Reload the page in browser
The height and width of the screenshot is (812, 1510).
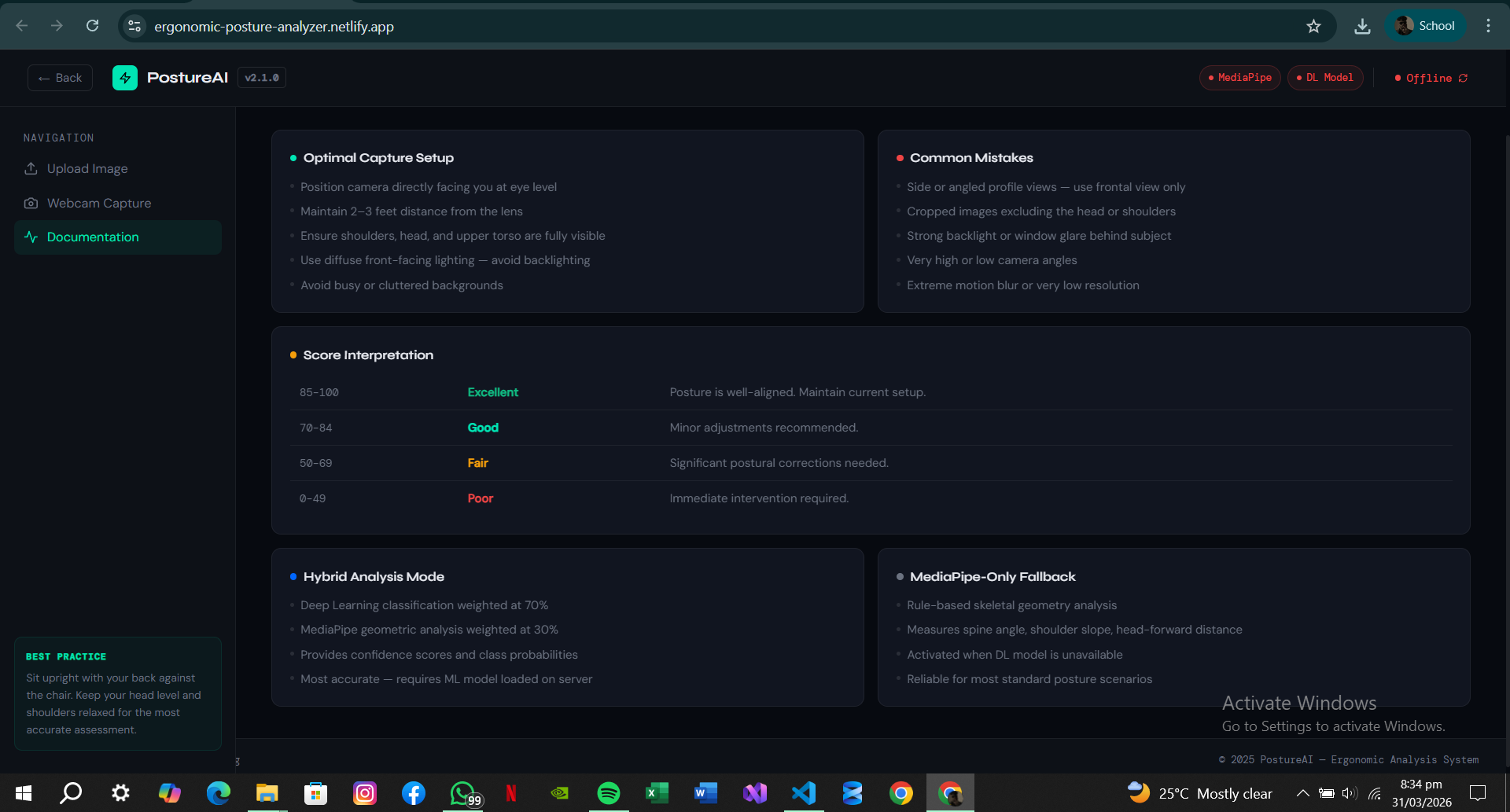coord(92,26)
